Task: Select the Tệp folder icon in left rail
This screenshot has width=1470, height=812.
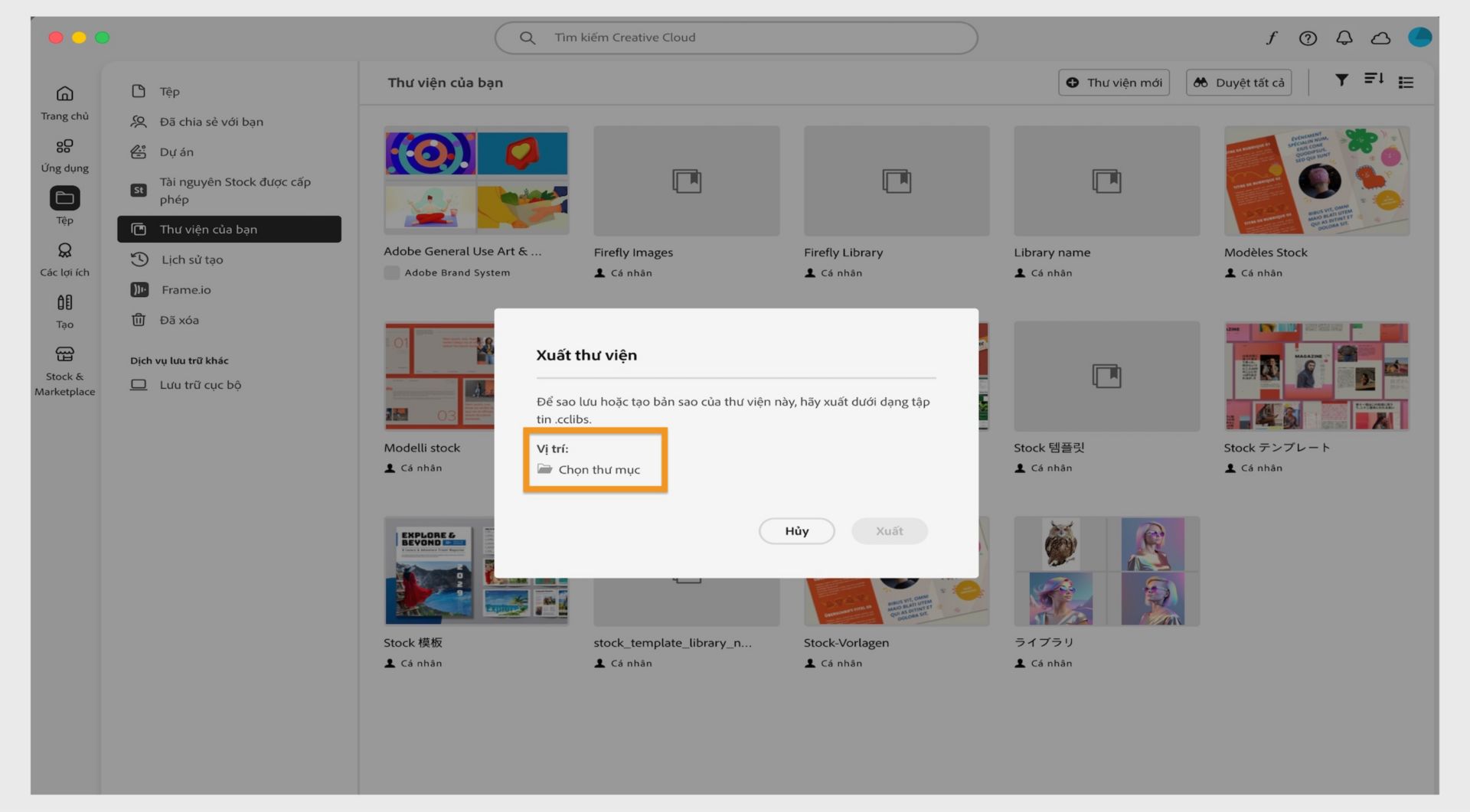Action: pos(65,198)
